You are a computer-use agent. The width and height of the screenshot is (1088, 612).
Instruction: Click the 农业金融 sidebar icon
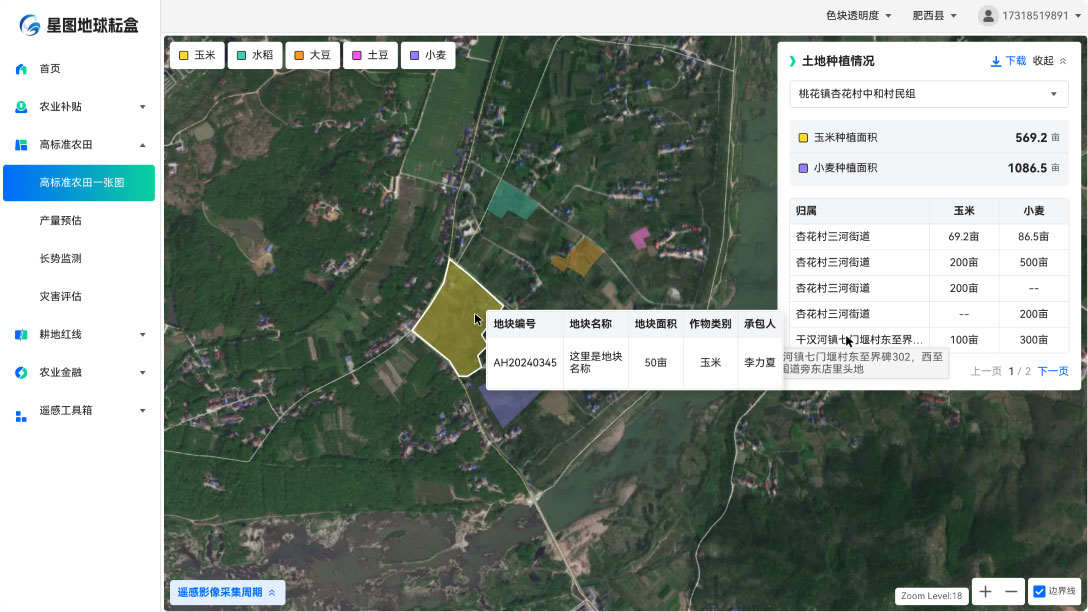pos(21,373)
